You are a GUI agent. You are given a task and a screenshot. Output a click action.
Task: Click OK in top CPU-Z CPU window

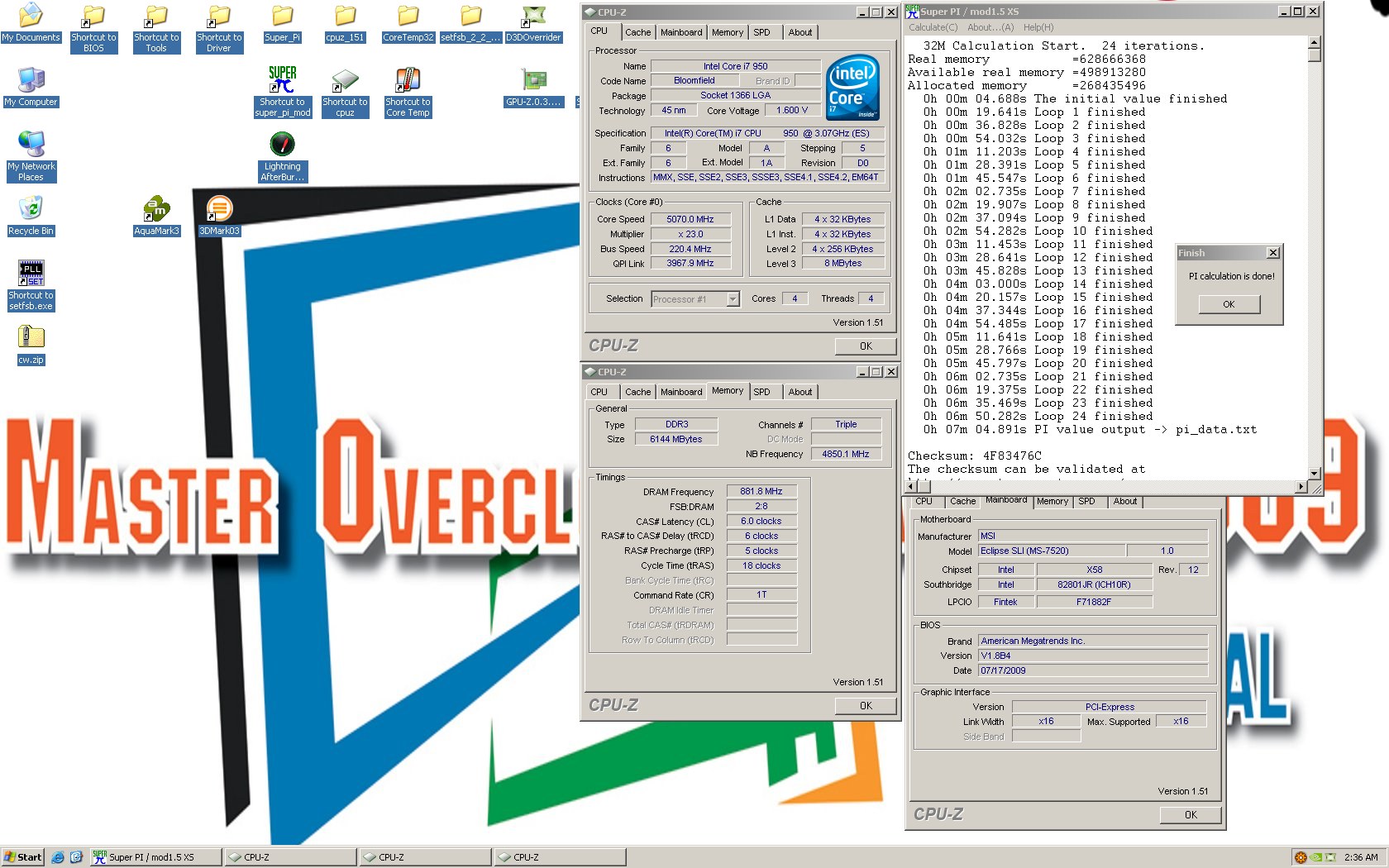click(866, 346)
